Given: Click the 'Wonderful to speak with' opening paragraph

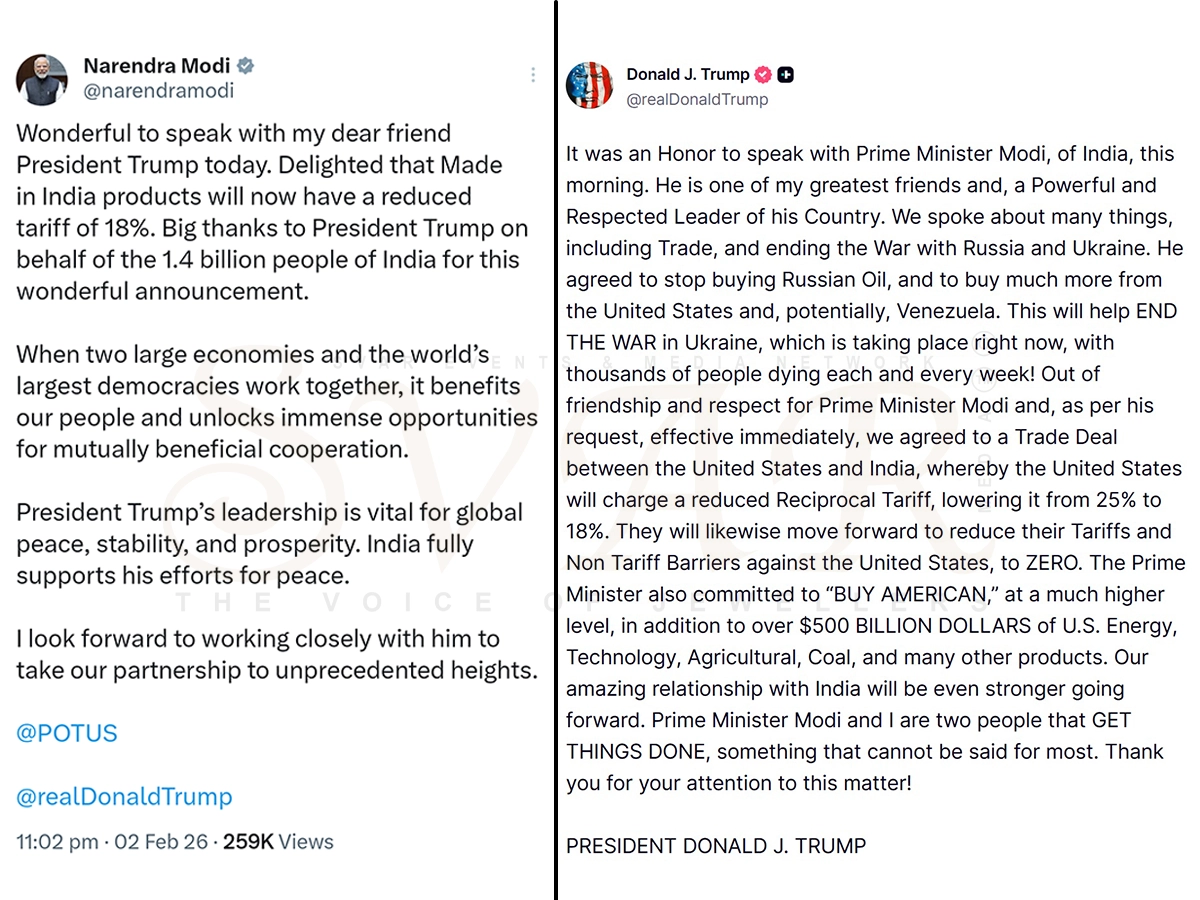Looking at the screenshot, I should tap(270, 212).
